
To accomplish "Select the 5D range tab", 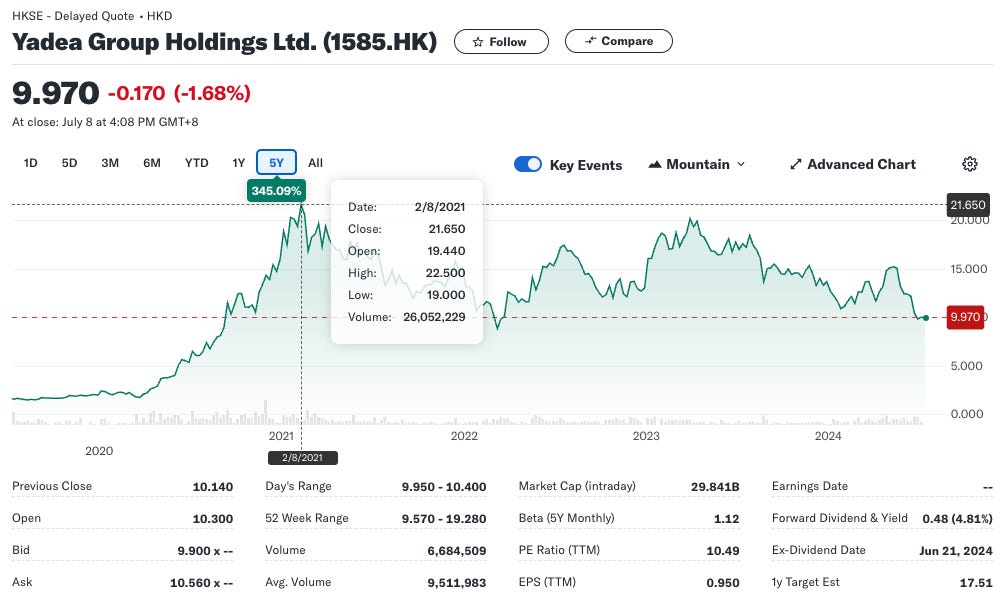I will click(69, 163).
